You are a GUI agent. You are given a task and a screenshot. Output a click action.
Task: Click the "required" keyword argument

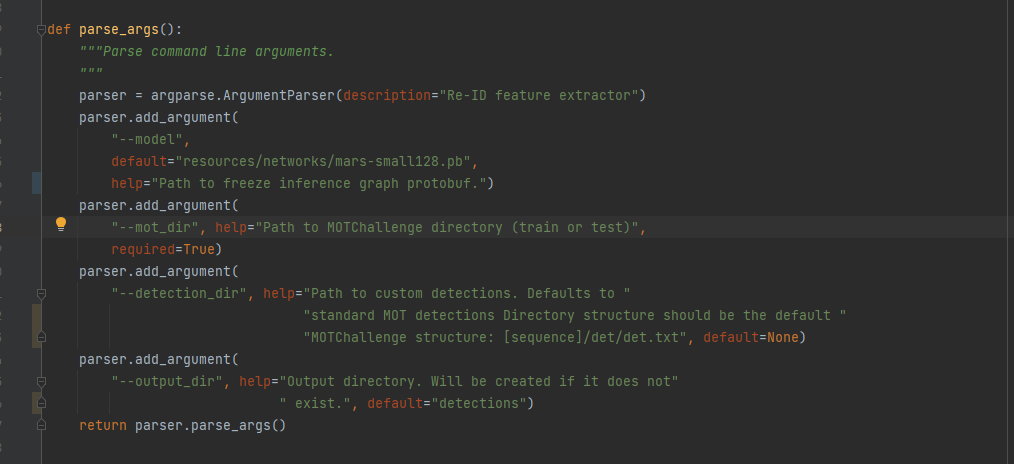coord(143,249)
